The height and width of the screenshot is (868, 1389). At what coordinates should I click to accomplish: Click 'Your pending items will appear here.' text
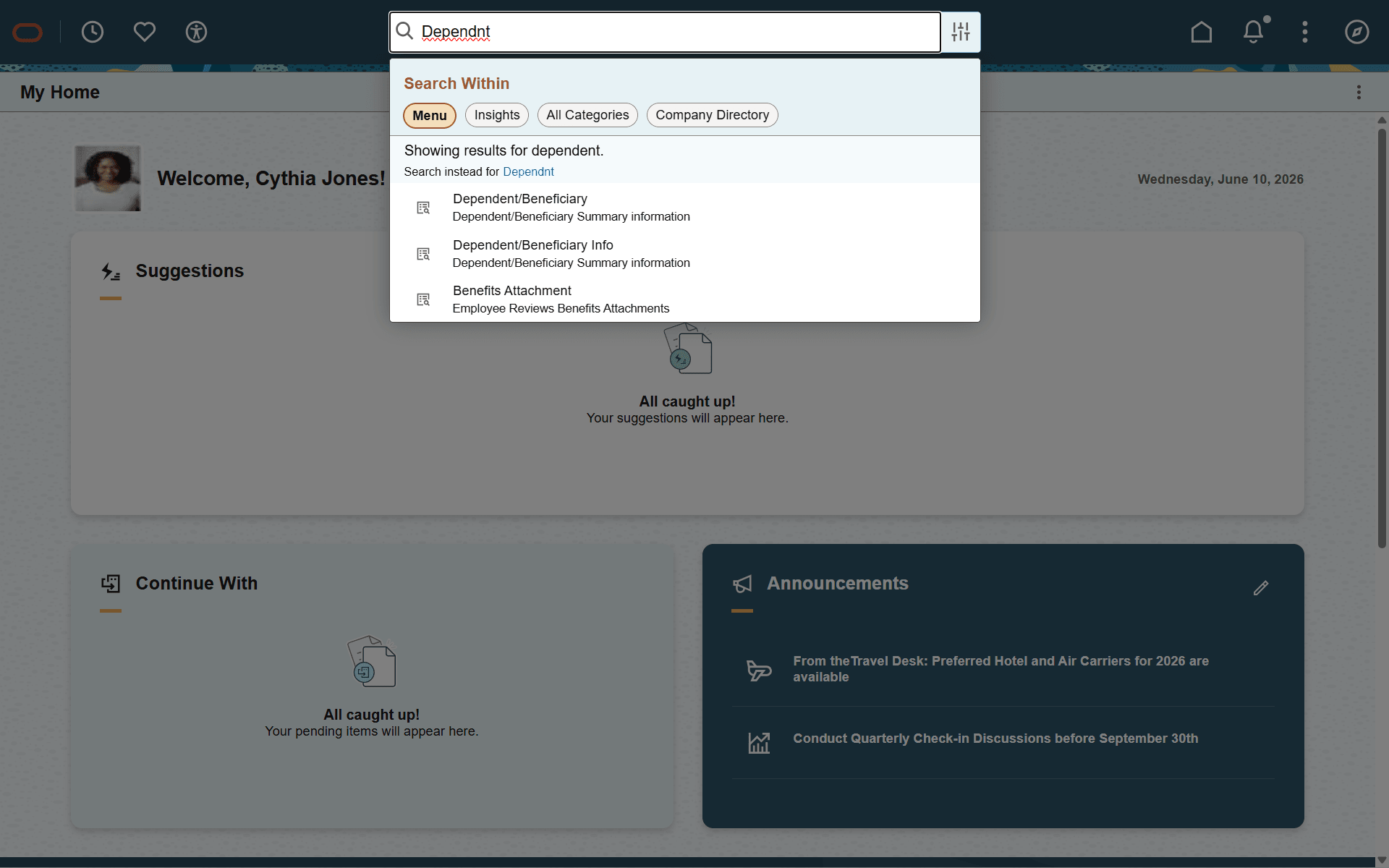pos(371,731)
